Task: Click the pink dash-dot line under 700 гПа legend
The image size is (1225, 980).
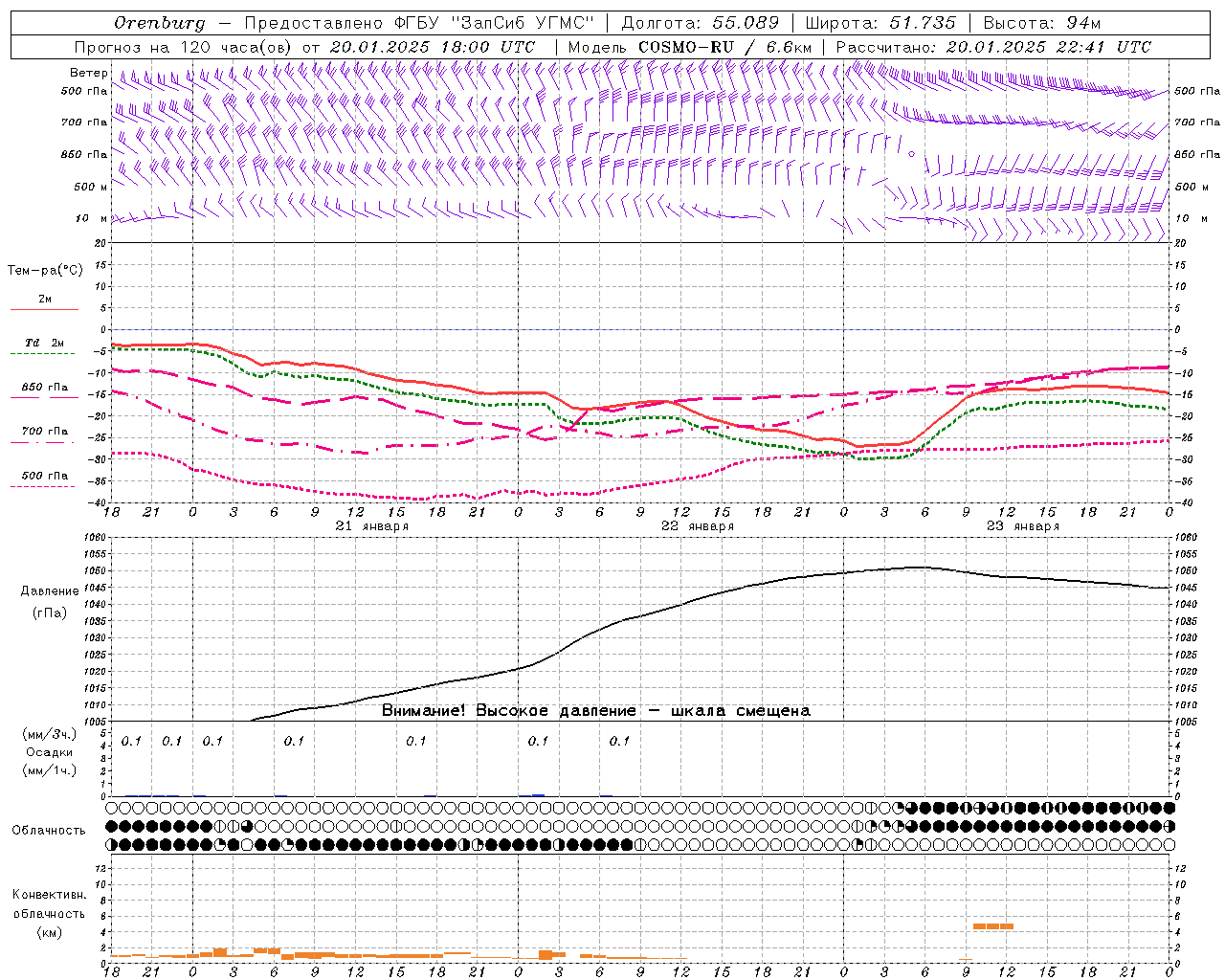Action: point(44,441)
